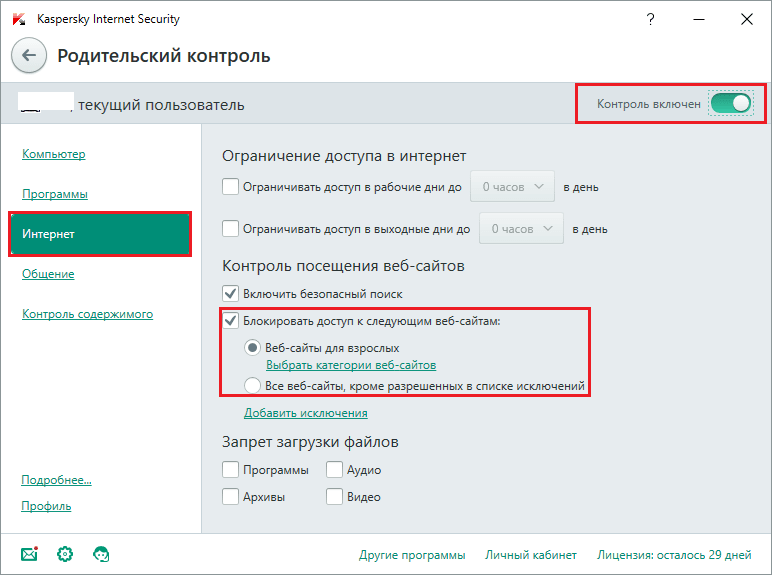Click 'Выбрать категории веб-сайтов' link
This screenshot has height=575, width=772.
350,366
